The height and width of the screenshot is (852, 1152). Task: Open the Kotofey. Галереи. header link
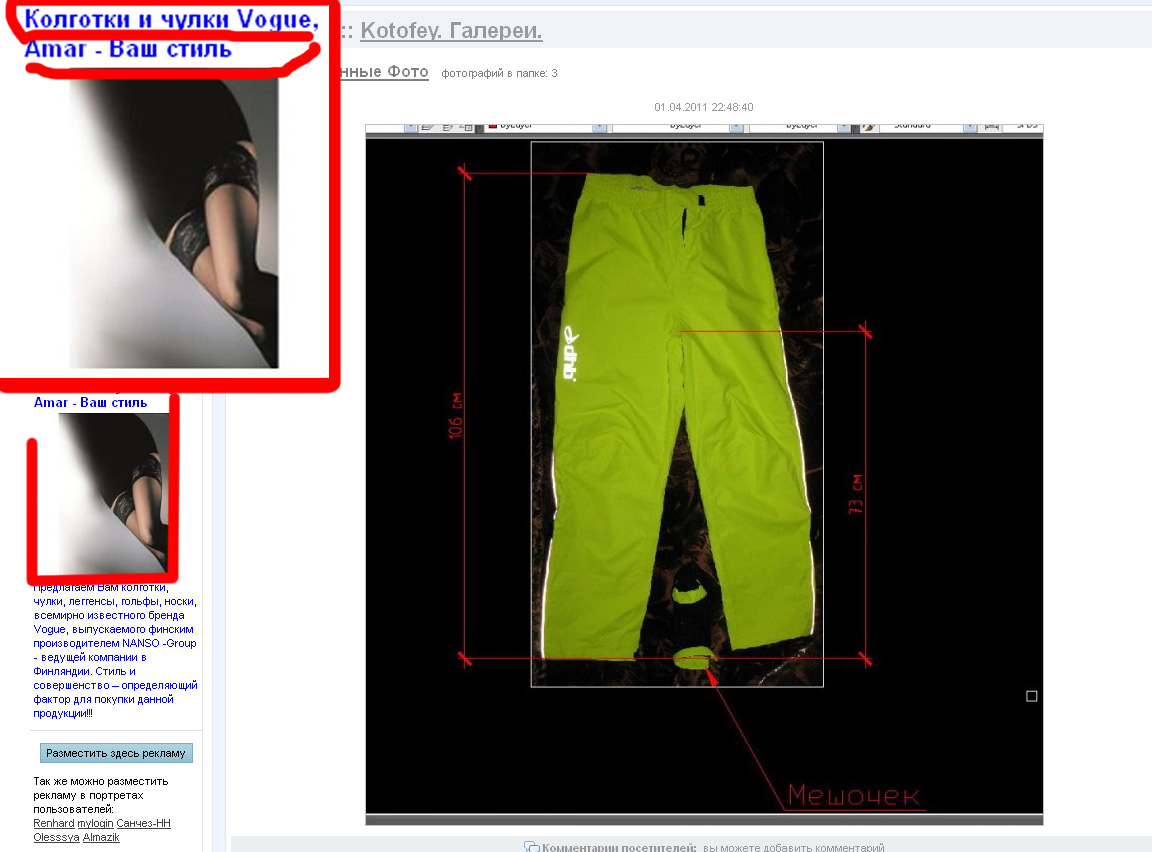451,31
